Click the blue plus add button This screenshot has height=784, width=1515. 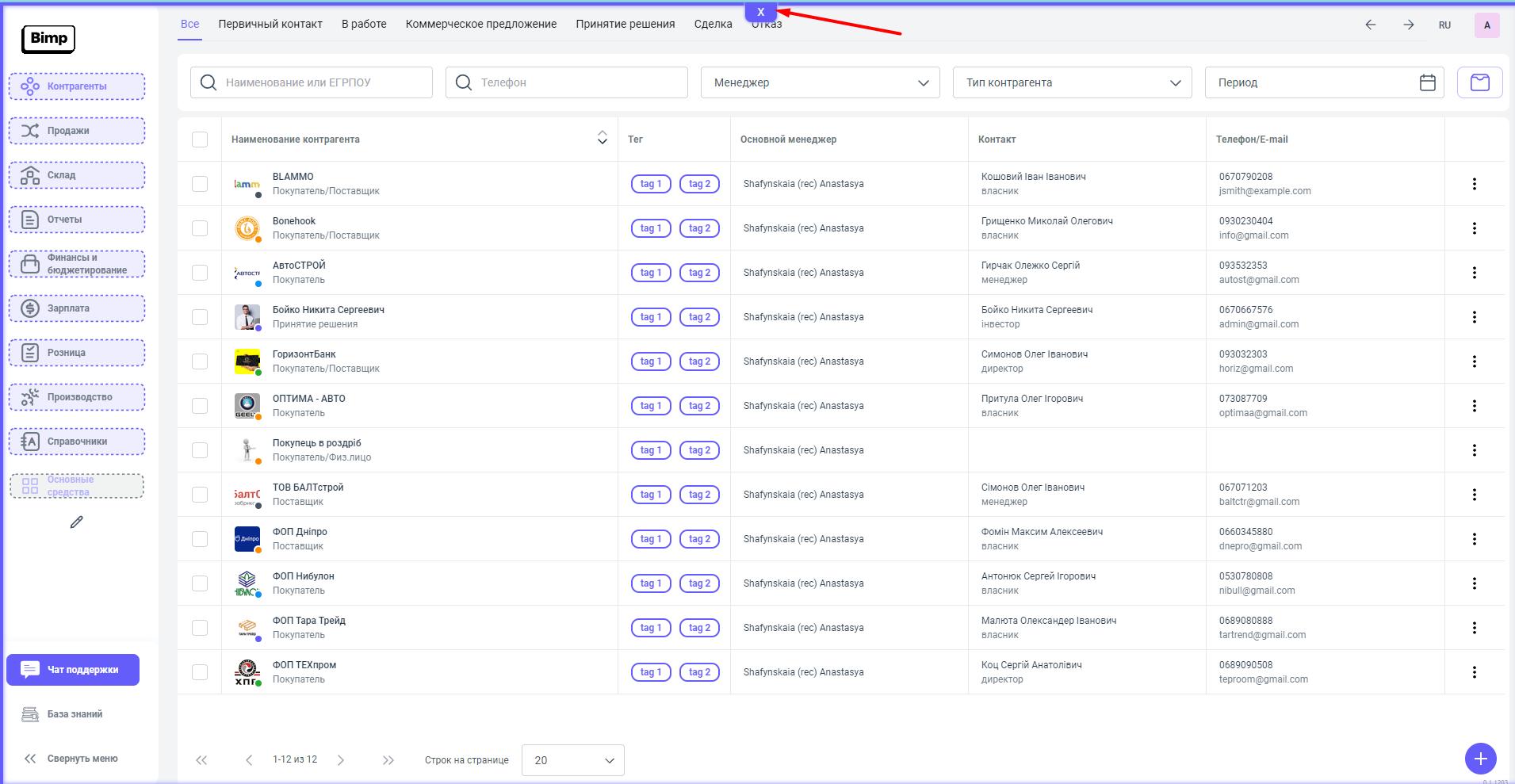1480,759
